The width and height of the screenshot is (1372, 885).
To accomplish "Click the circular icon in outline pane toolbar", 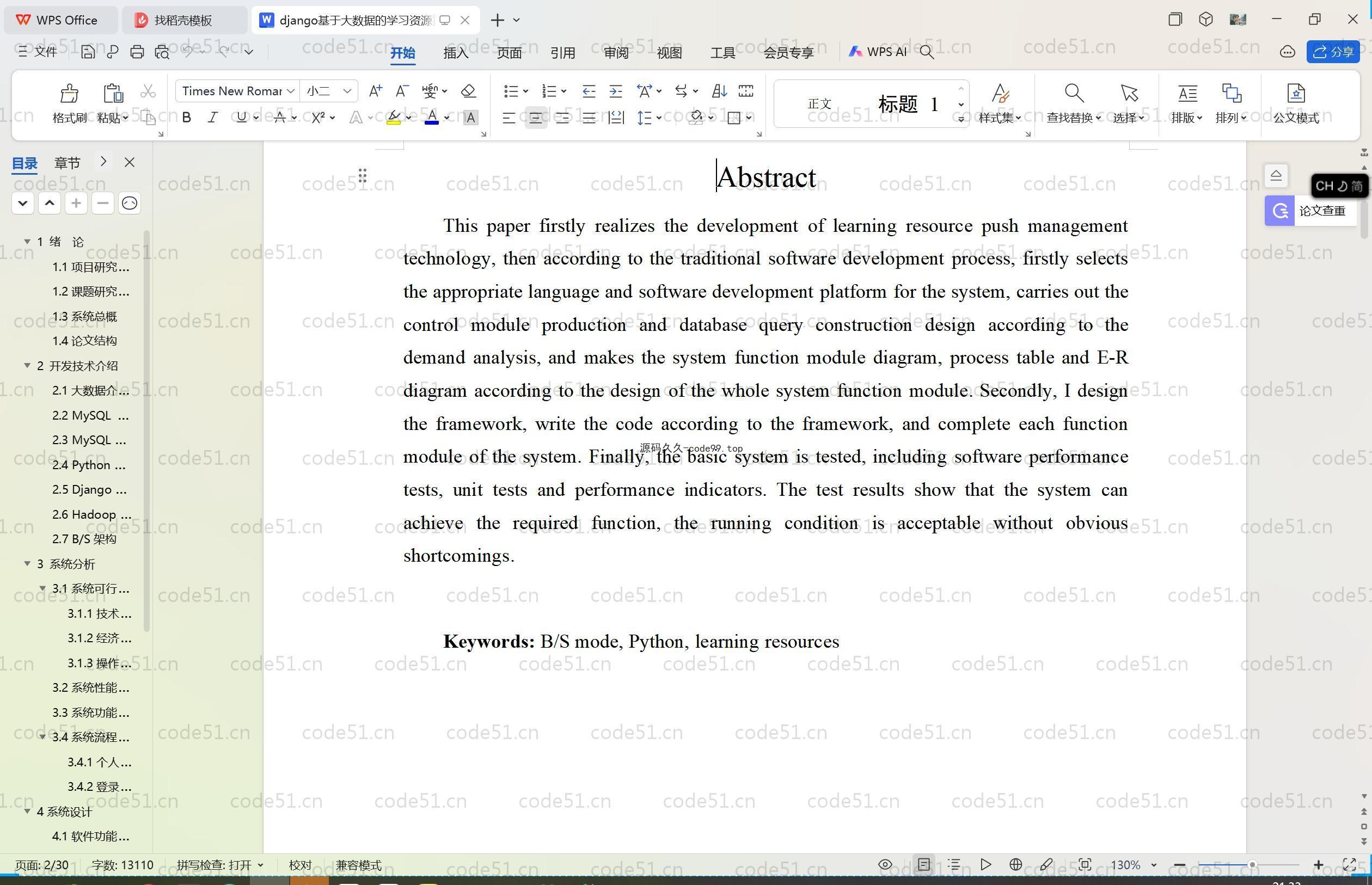I will pos(130,203).
